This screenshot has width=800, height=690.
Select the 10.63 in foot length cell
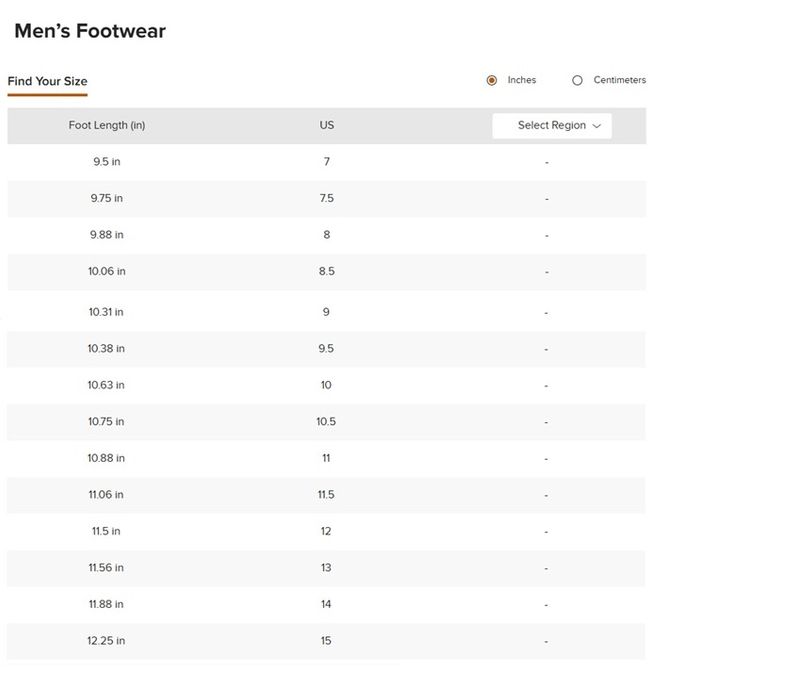106,385
